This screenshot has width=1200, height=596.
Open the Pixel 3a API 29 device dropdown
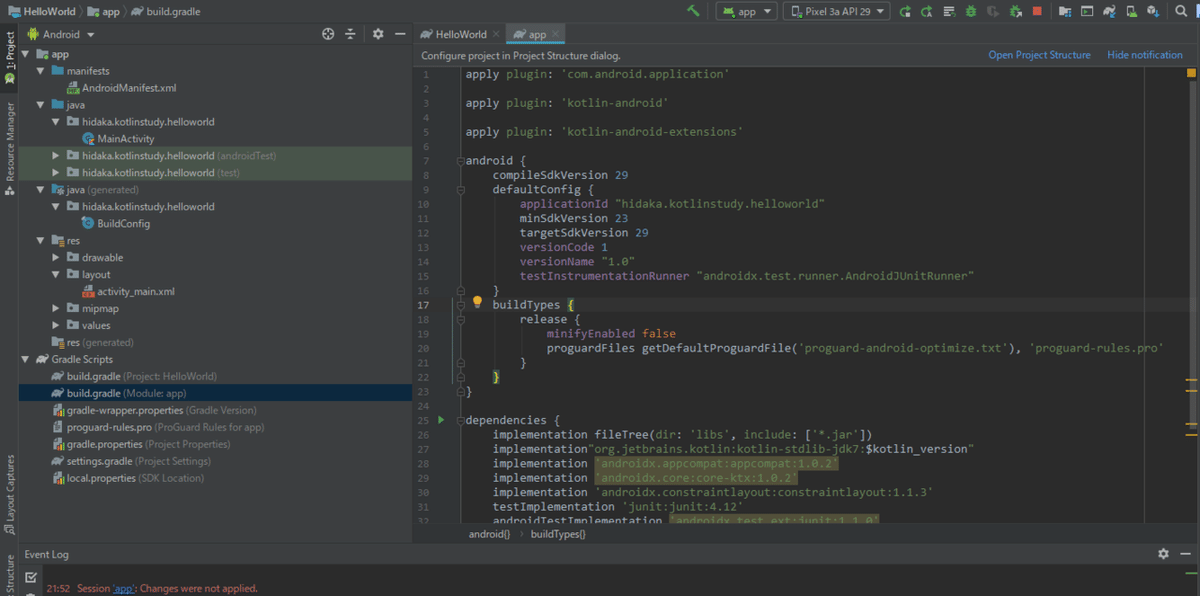[838, 11]
